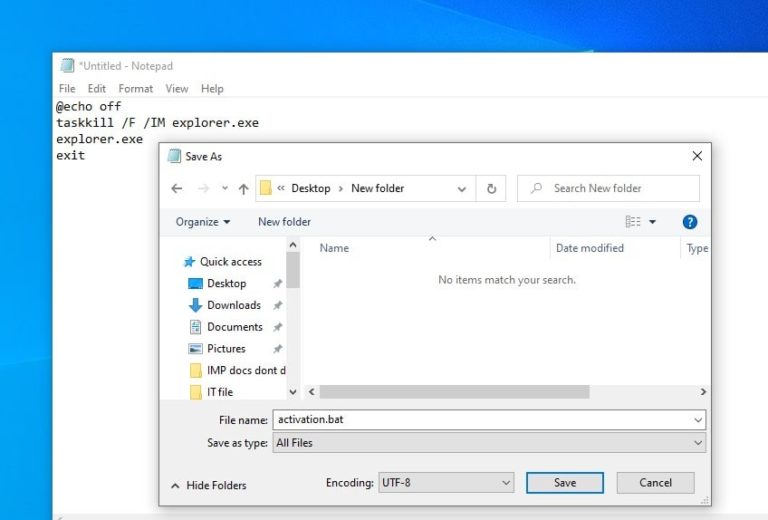The height and width of the screenshot is (520, 768).
Task: Open Desktop folder in sidebar
Action: [x=226, y=283]
